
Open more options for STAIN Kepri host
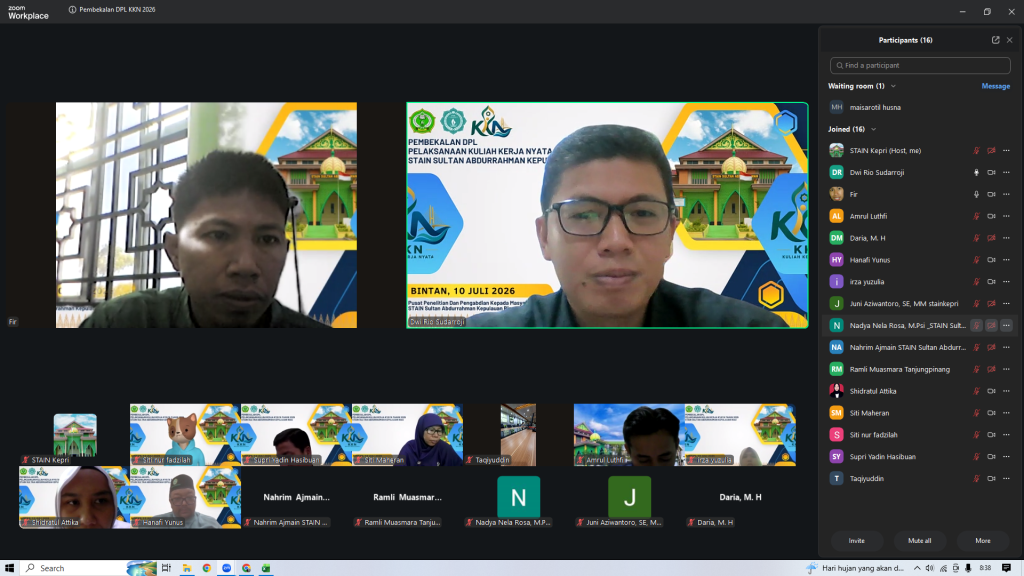1006,151
